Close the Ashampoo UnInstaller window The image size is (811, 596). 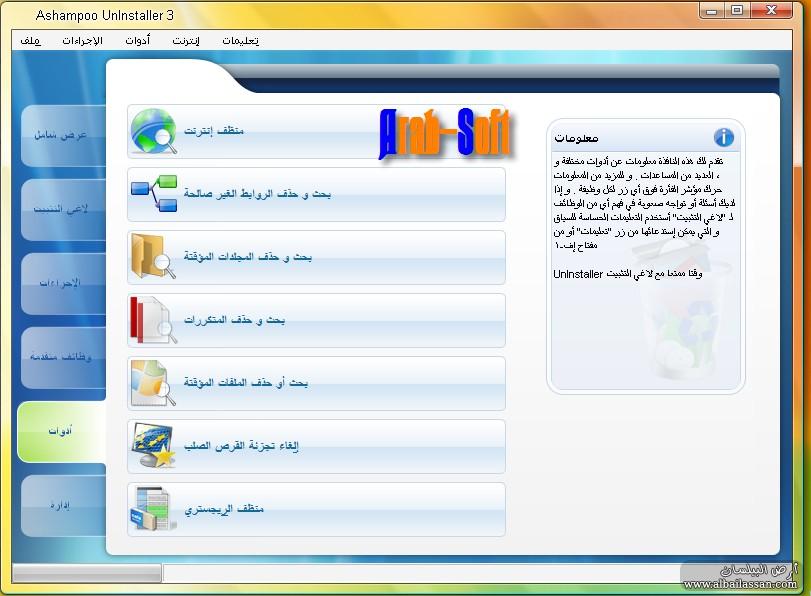771,10
